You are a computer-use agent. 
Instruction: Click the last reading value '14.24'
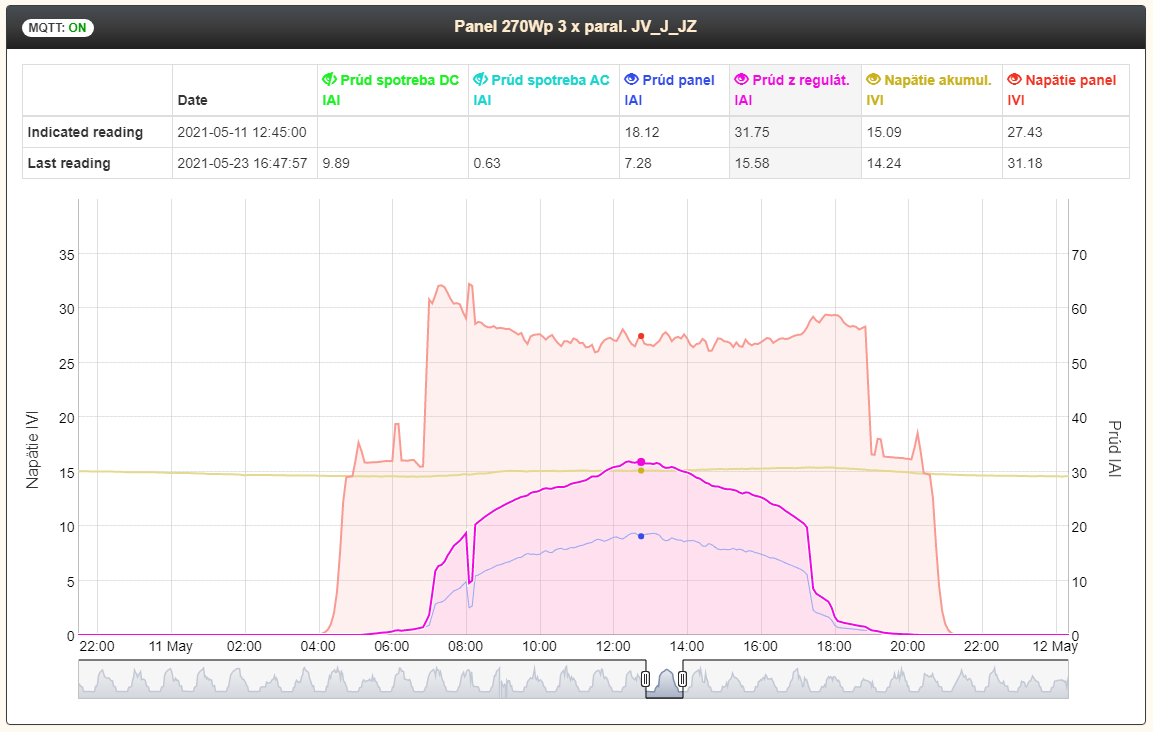click(x=884, y=163)
